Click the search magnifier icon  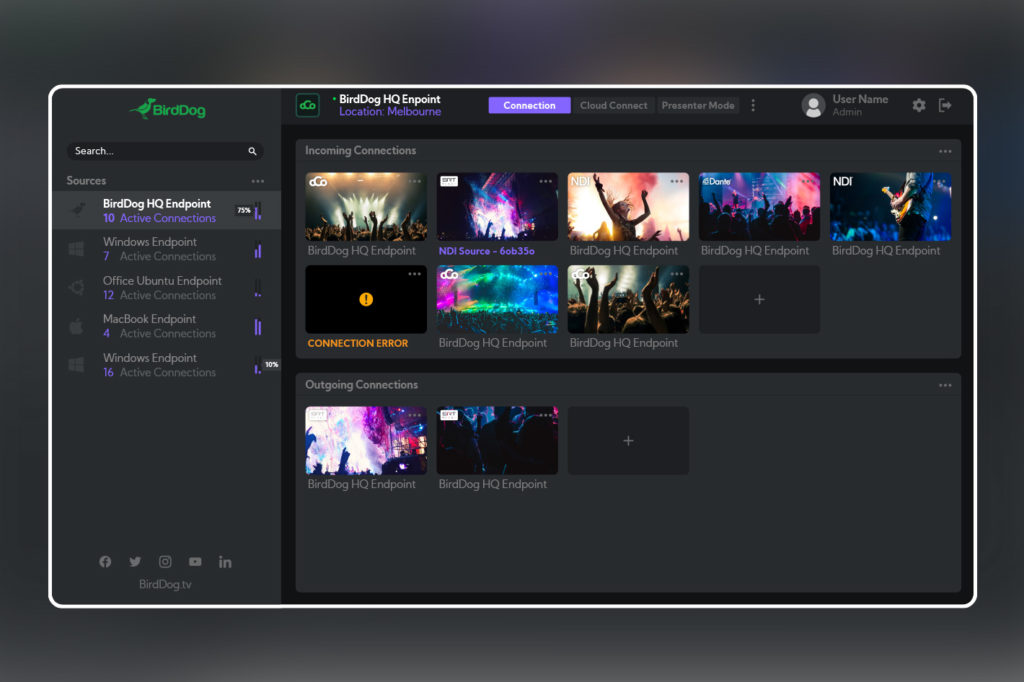[252, 151]
